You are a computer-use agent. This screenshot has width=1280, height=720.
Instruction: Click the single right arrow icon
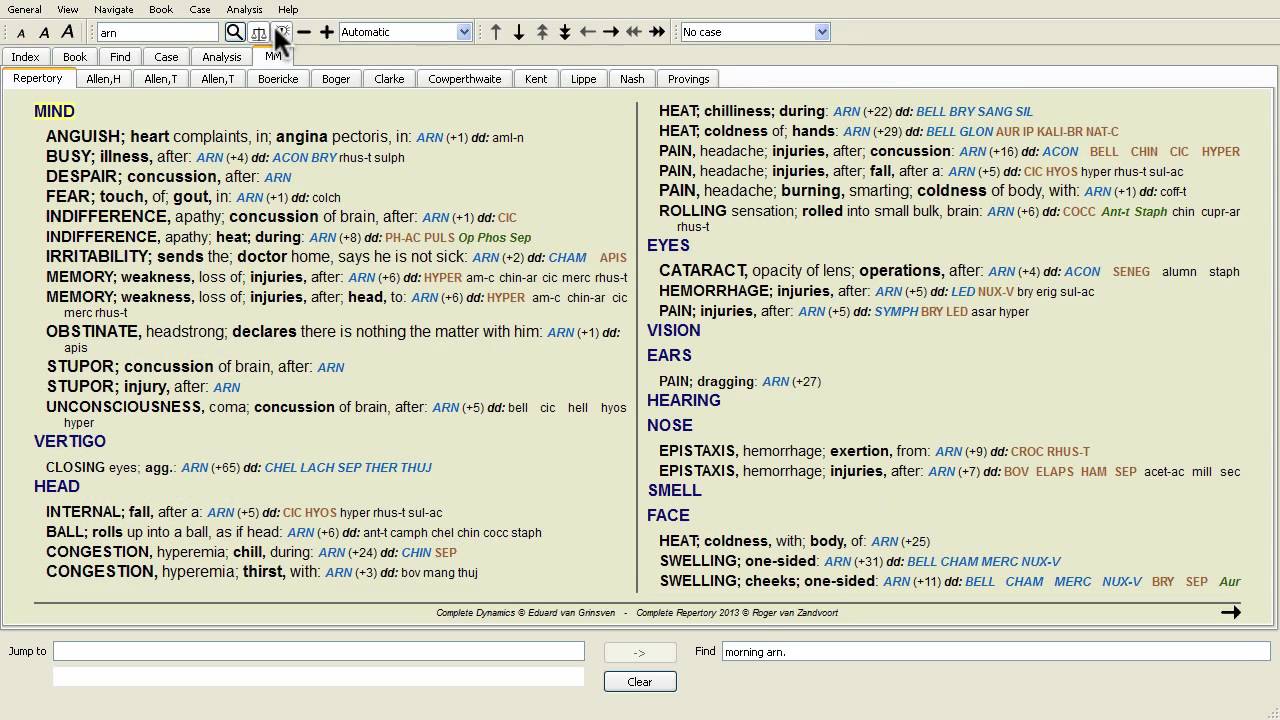(611, 32)
